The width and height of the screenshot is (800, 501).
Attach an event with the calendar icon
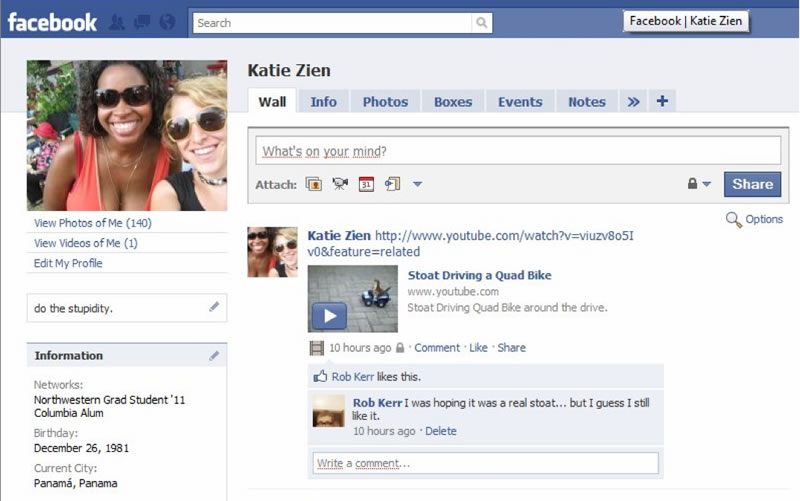click(366, 184)
